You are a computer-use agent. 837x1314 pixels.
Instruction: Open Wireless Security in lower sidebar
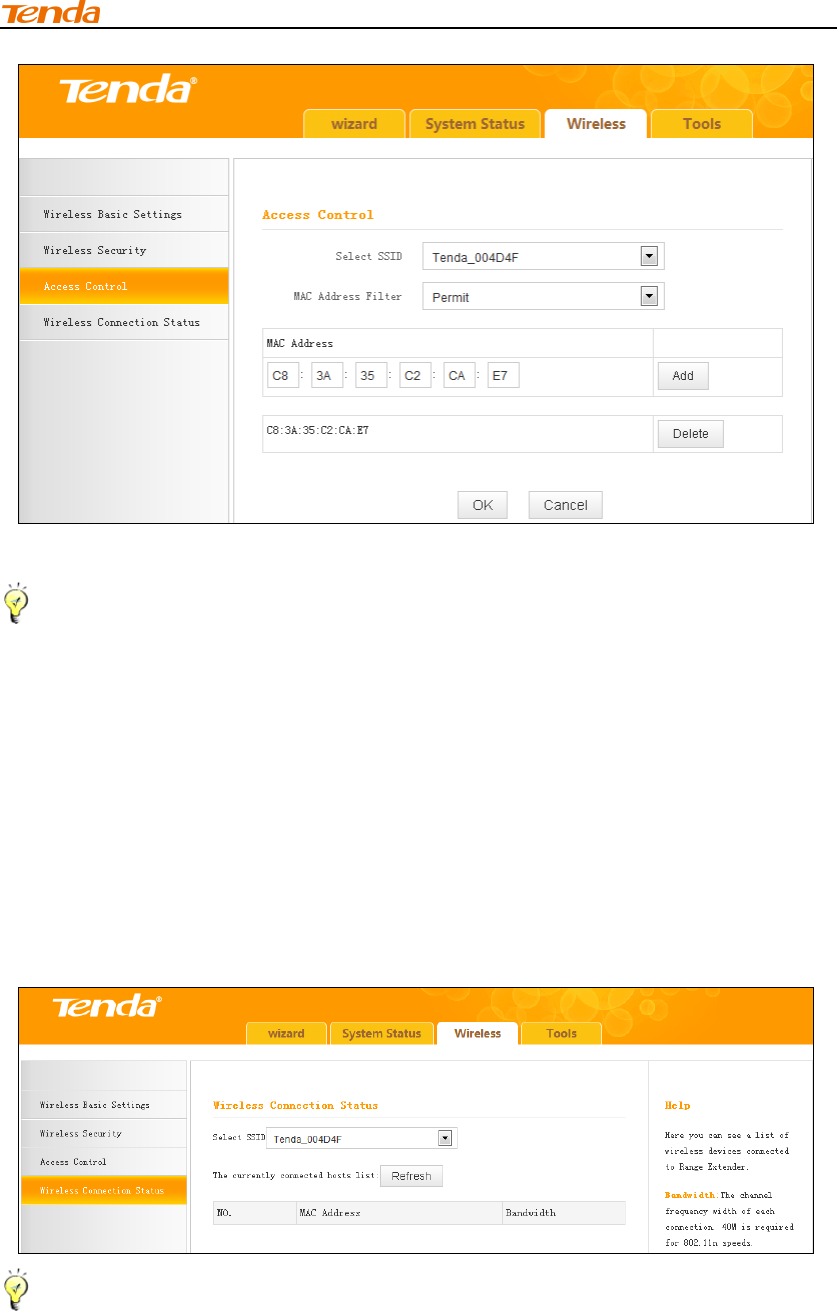103,1133
